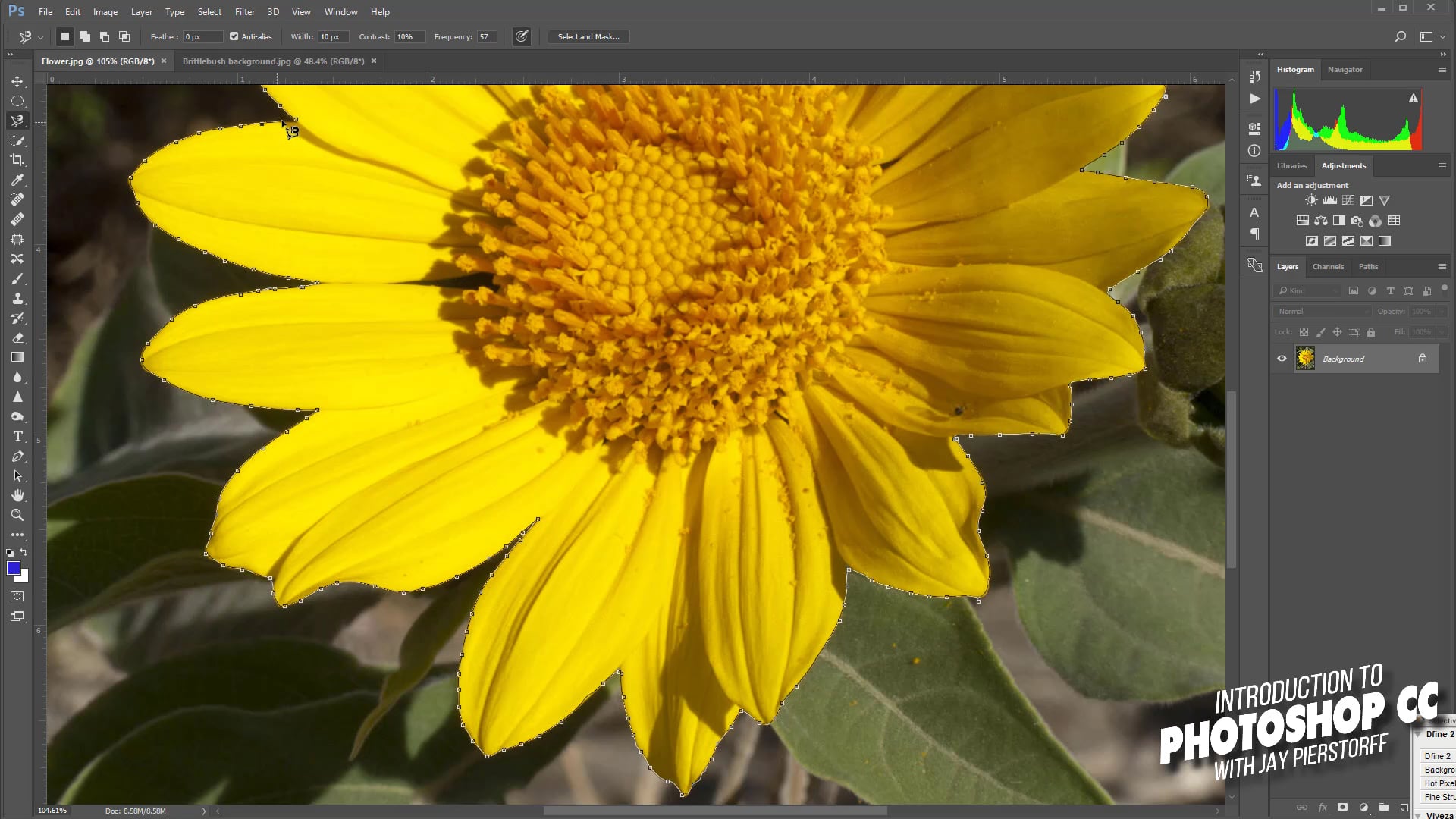Choose the Horizontal Type tool
1456x819 pixels.
(x=17, y=436)
